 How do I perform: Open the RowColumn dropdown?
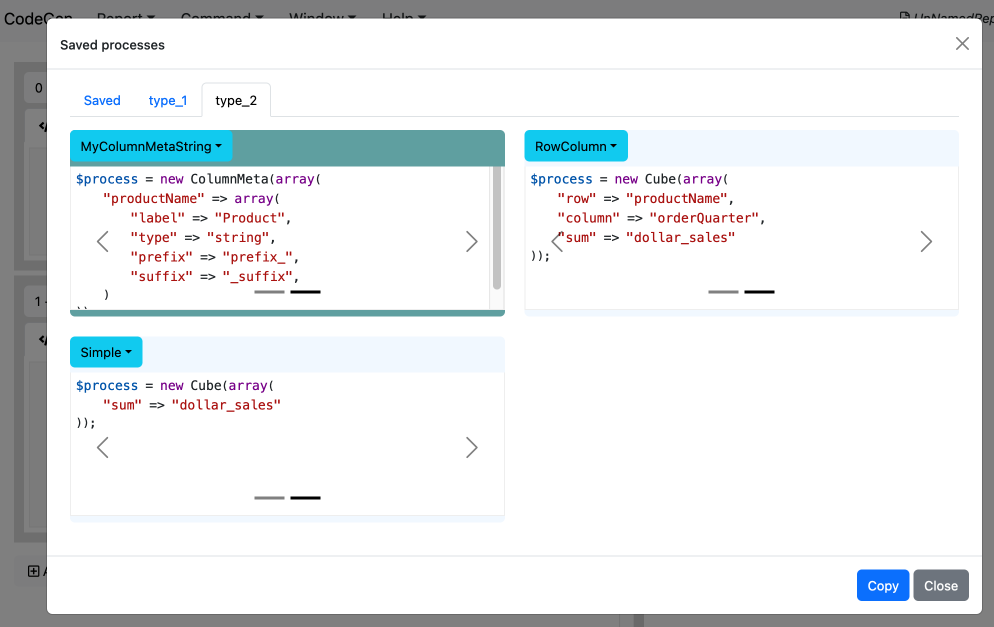576,146
